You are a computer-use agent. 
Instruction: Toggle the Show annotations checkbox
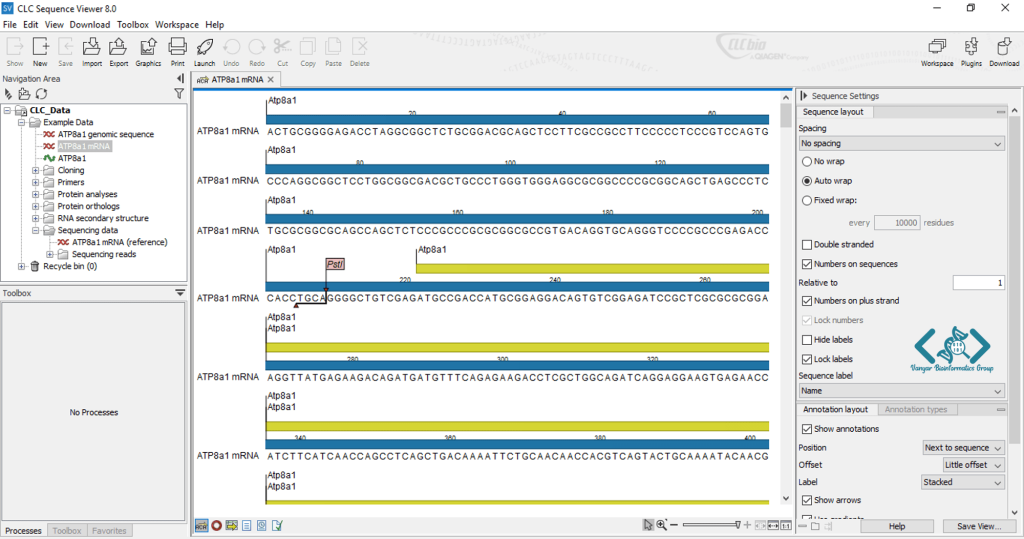[x=807, y=429]
